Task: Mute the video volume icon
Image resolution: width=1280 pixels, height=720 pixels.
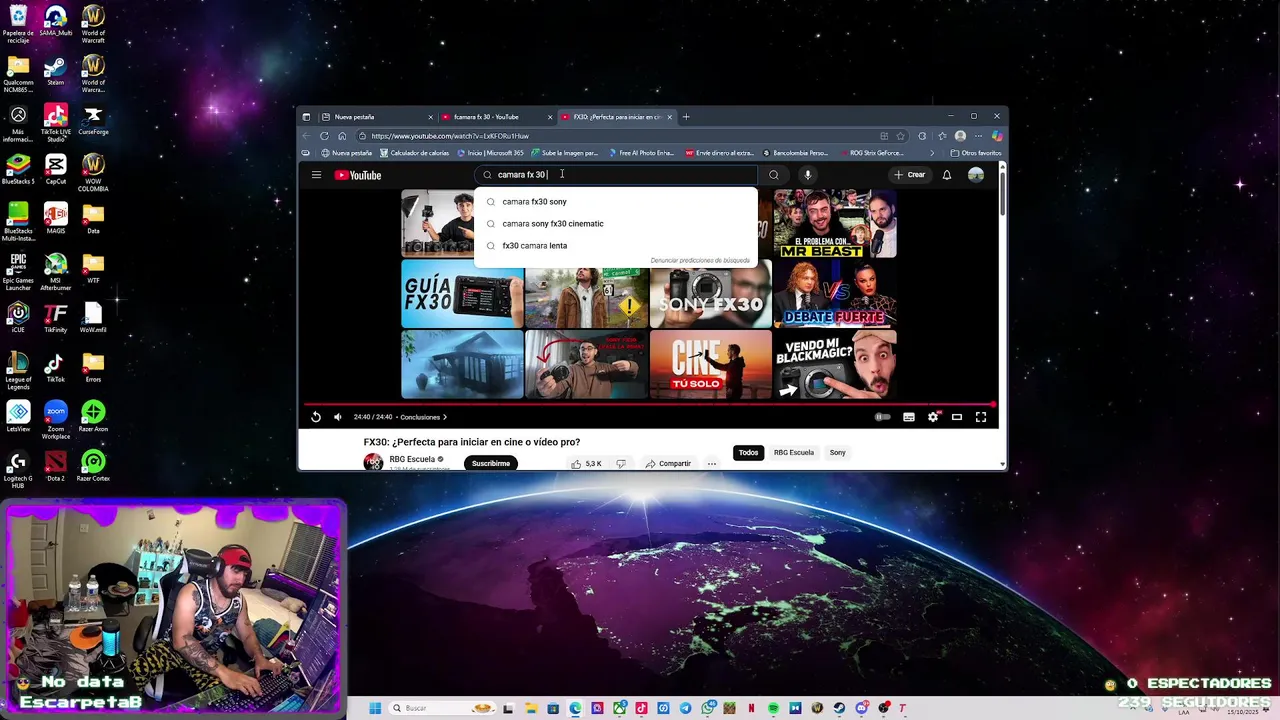Action: click(337, 417)
